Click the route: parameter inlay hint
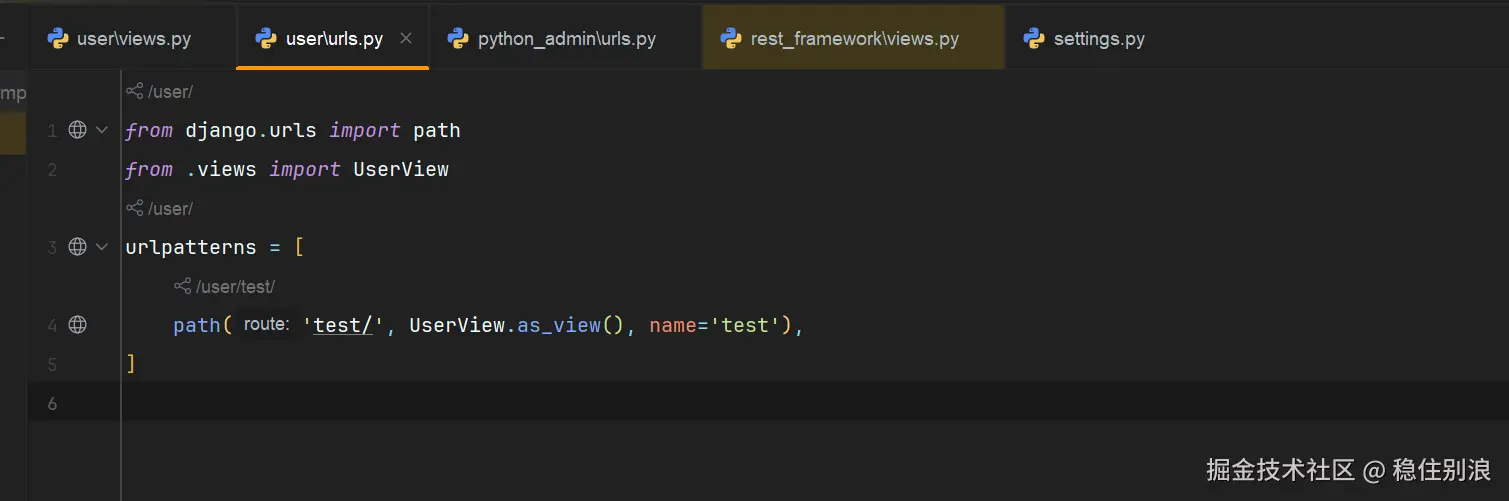Image resolution: width=1509 pixels, height=501 pixels. point(266,325)
